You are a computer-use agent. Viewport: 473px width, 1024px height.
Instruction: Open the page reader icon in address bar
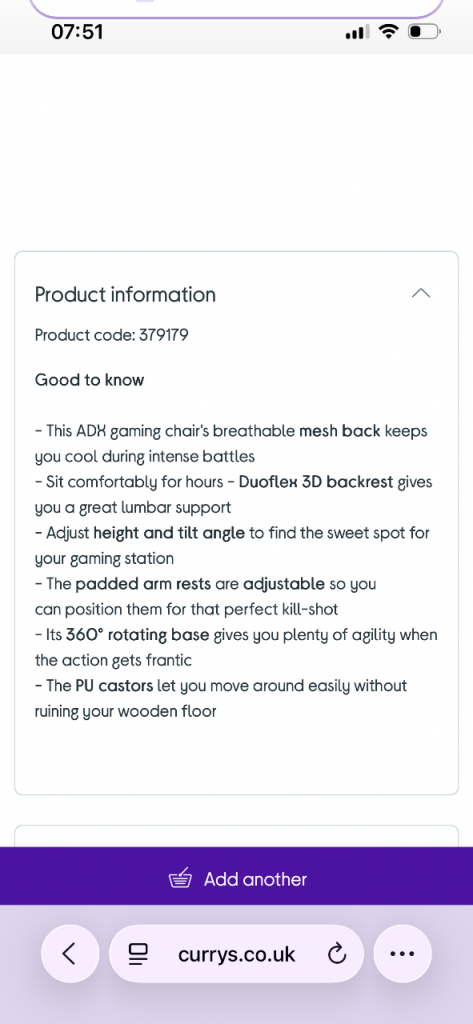pos(138,955)
